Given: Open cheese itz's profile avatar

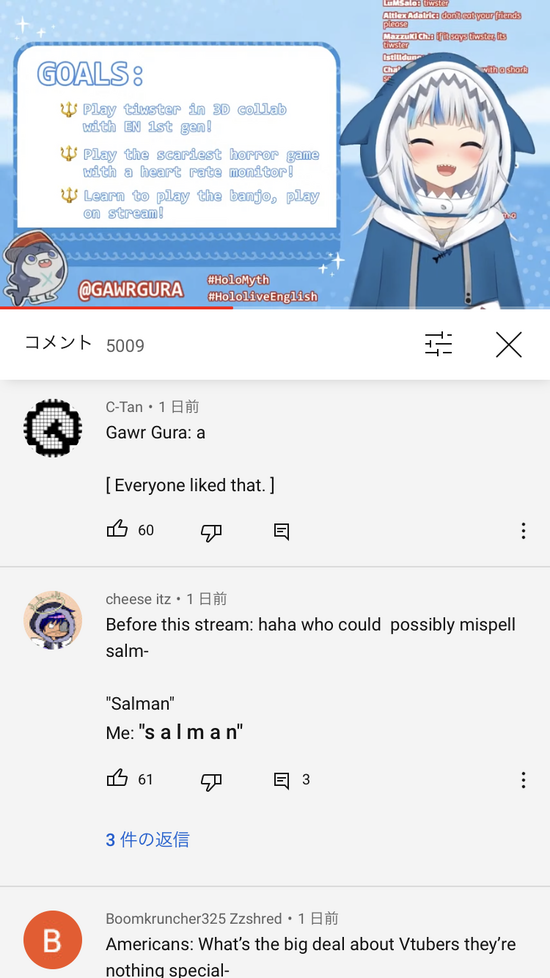Looking at the screenshot, I should click(52, 621).
